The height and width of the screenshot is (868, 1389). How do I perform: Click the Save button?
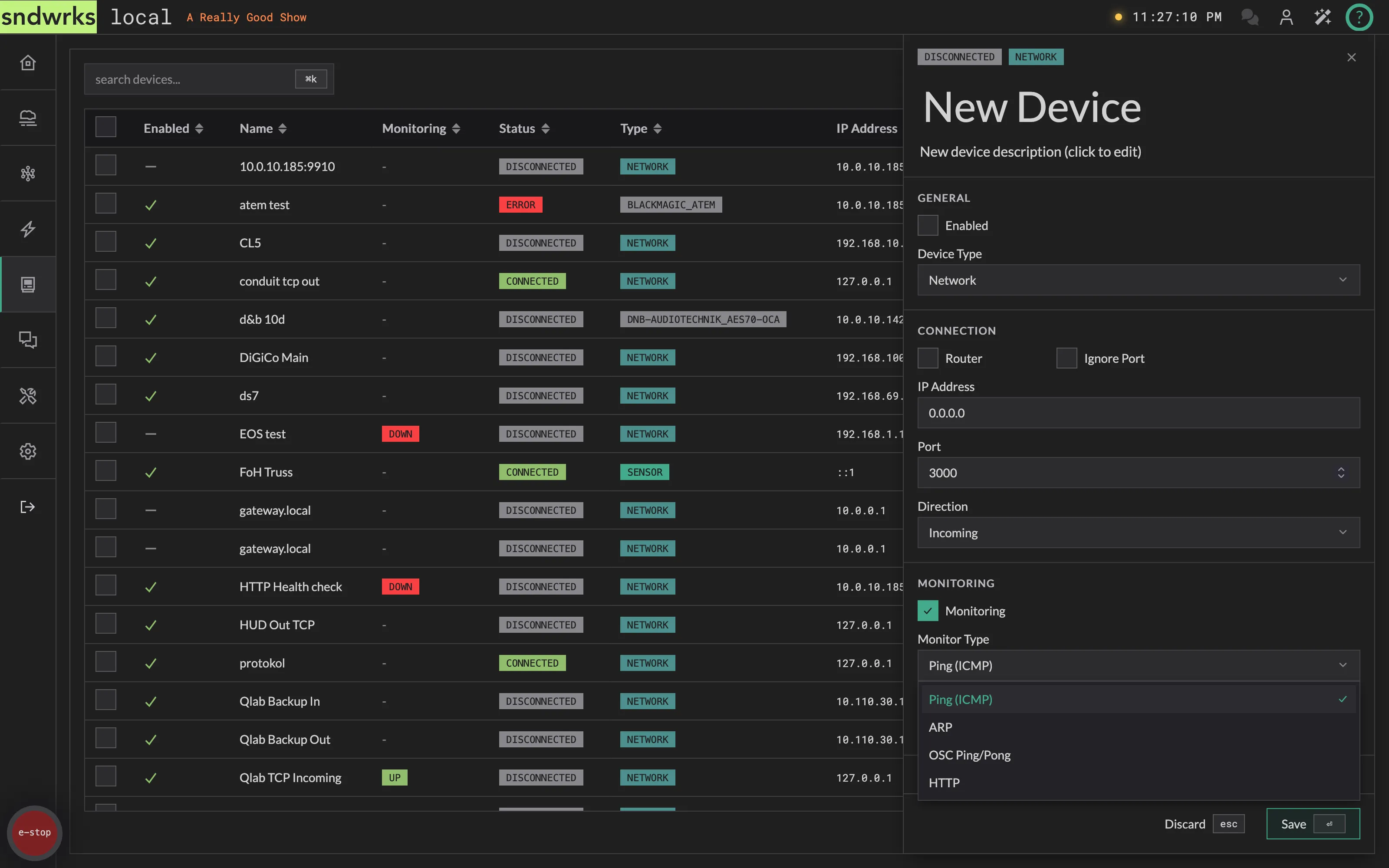tap(1313, 824)
